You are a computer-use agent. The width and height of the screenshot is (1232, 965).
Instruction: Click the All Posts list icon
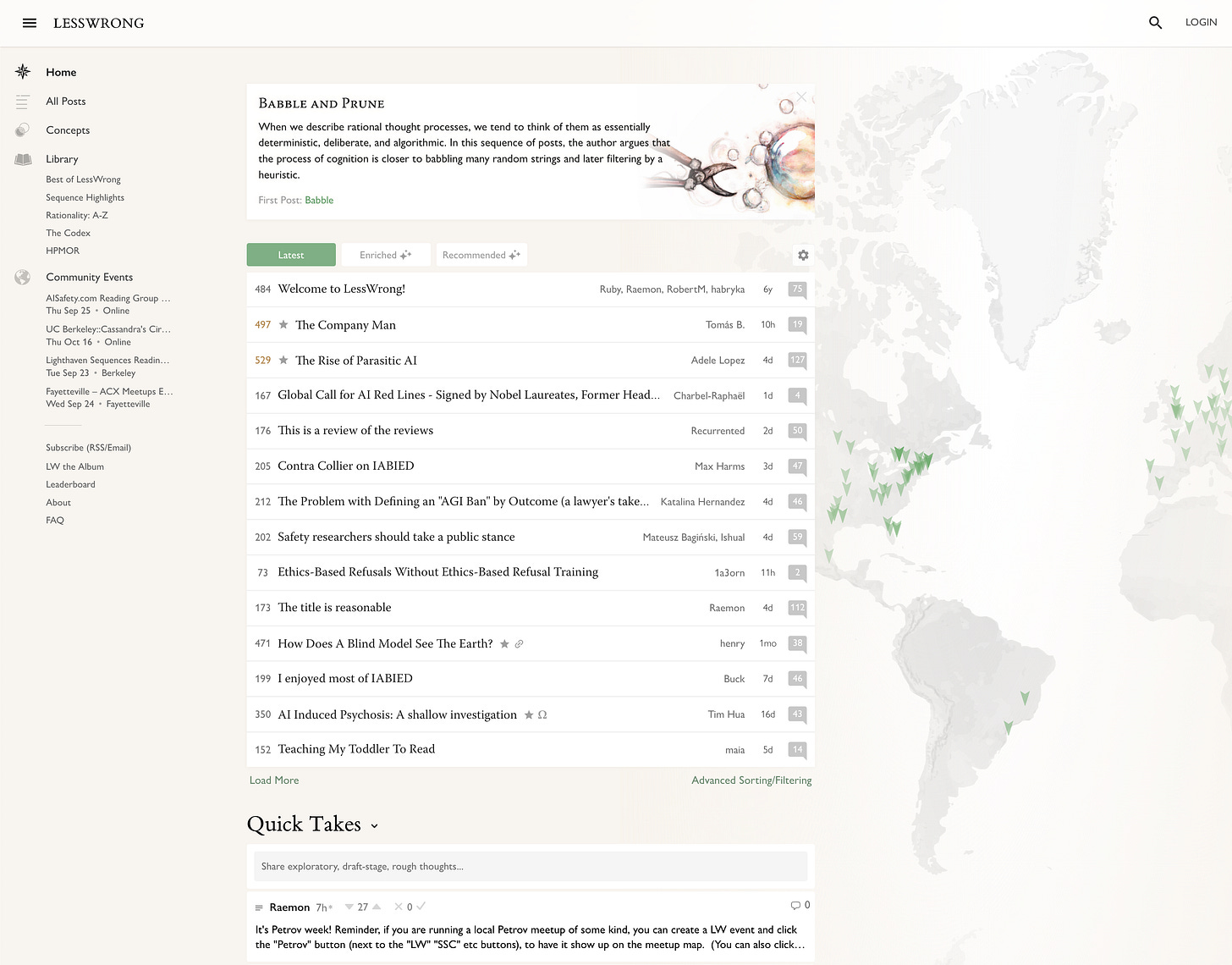coord(23,102)
